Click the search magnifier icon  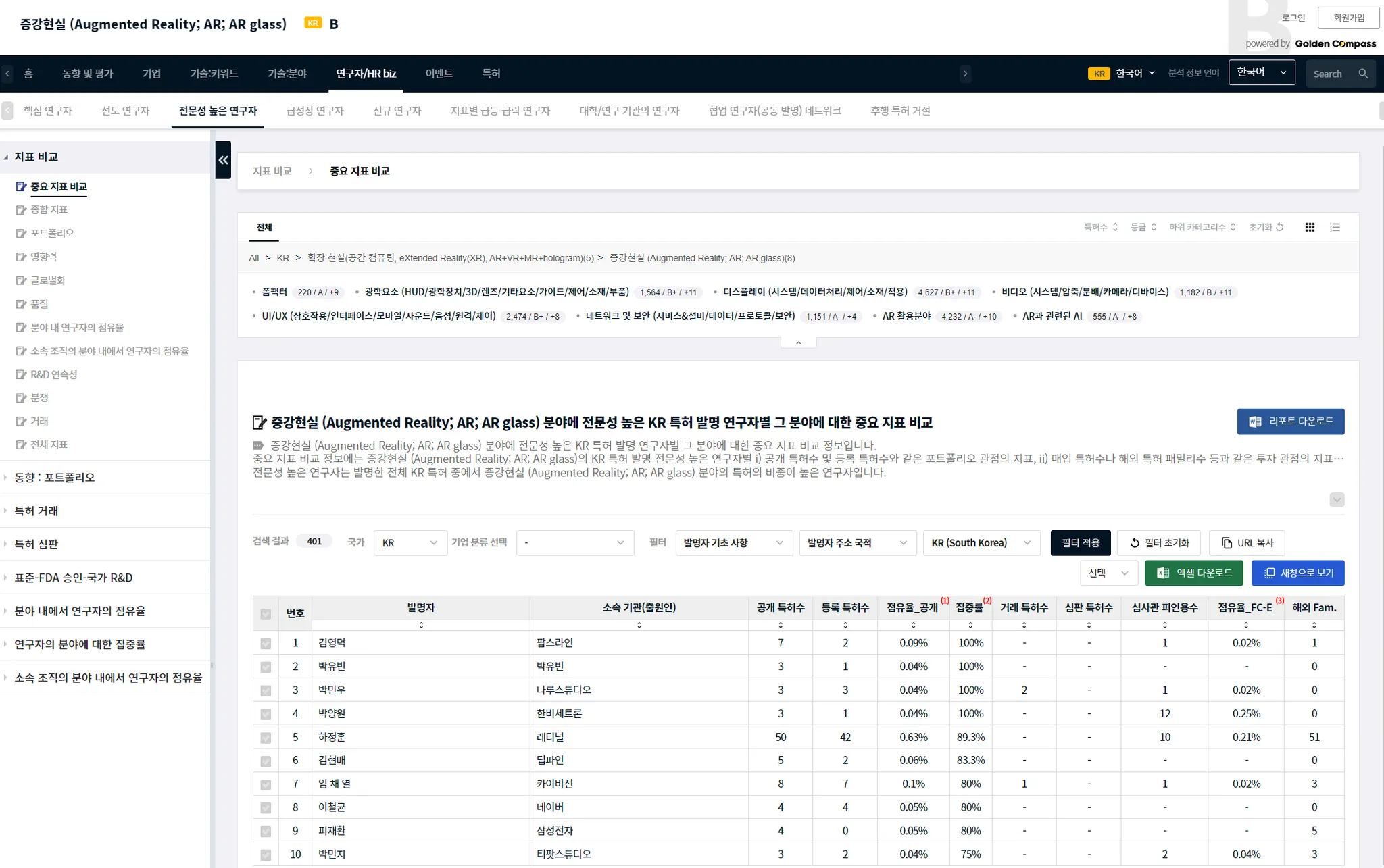coord(1363,74)
